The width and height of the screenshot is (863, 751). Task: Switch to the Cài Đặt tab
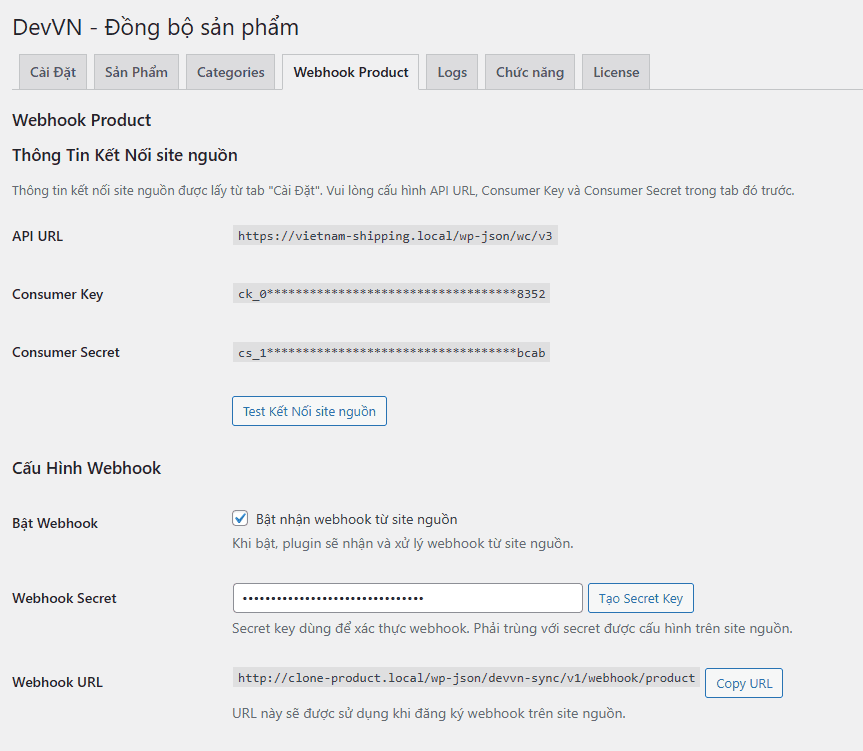53,72
